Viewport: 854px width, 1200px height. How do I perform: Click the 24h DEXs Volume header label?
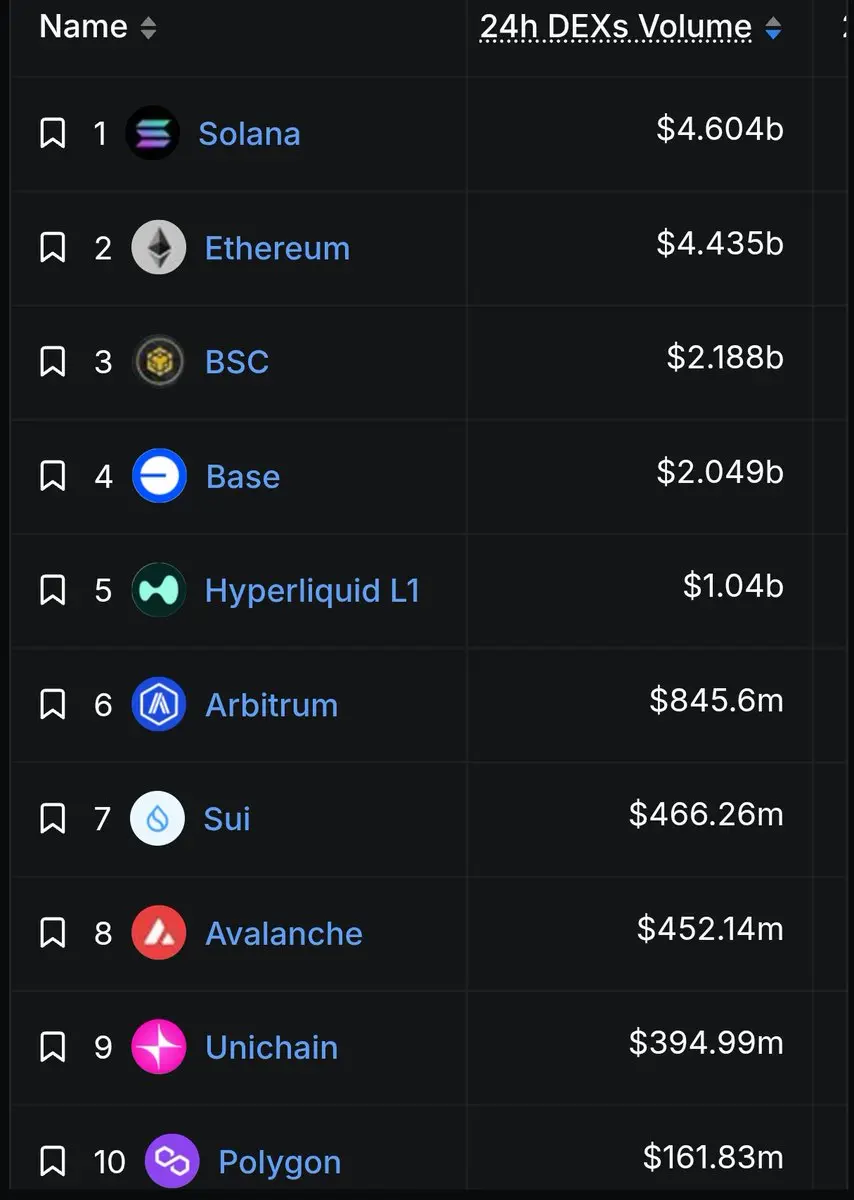tap(616, 27)
